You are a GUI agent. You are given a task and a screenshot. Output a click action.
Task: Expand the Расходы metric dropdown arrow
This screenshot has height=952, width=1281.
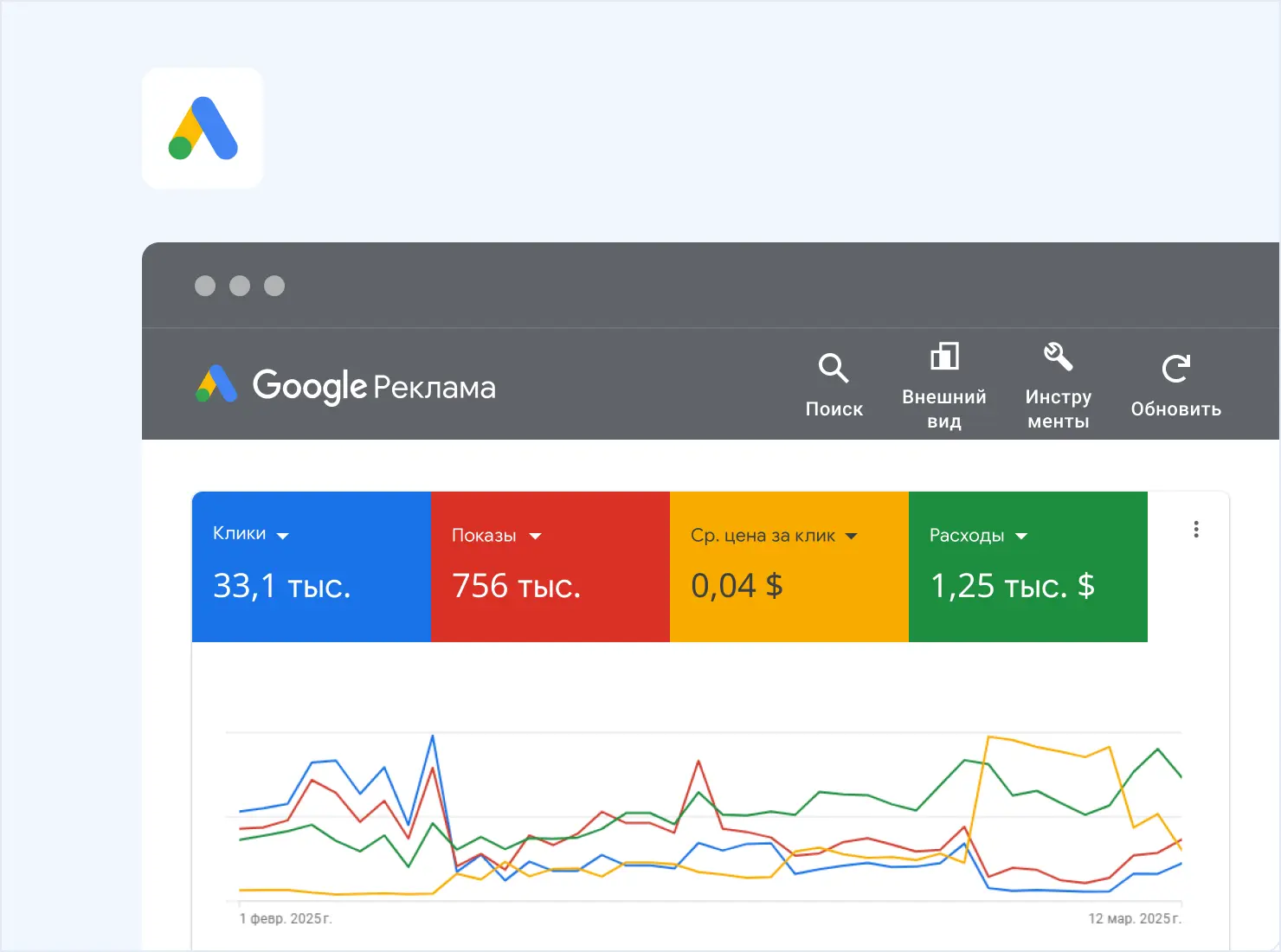1021,537
